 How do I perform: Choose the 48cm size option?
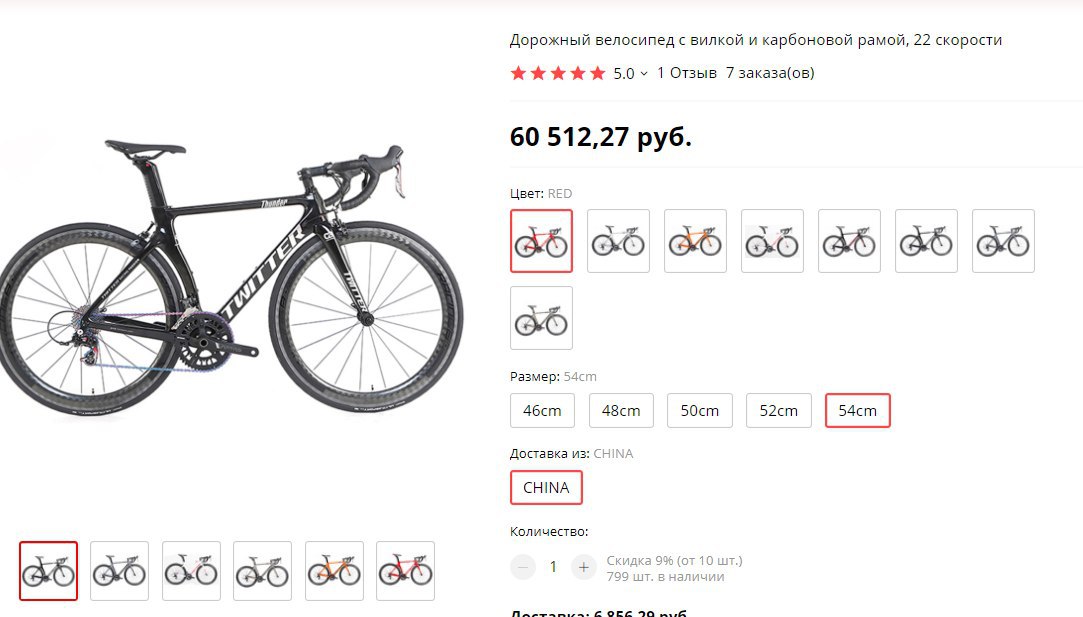tap(621, 411)
